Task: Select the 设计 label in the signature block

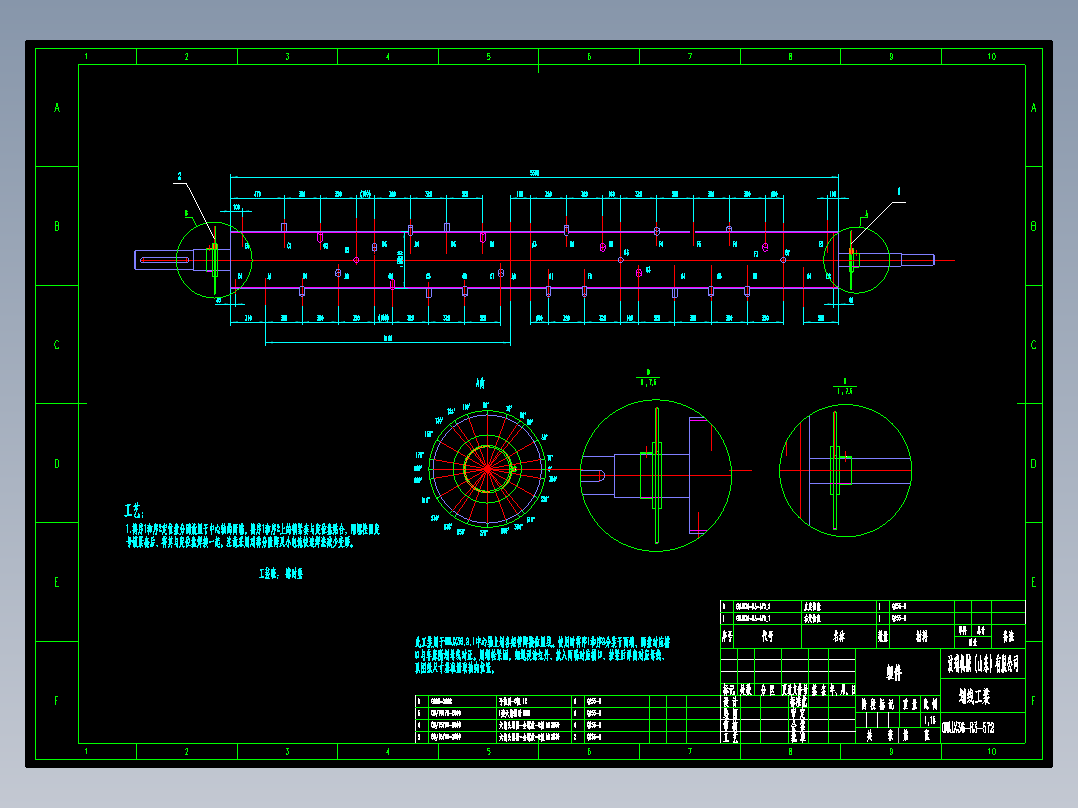Action: coord(729,702)
